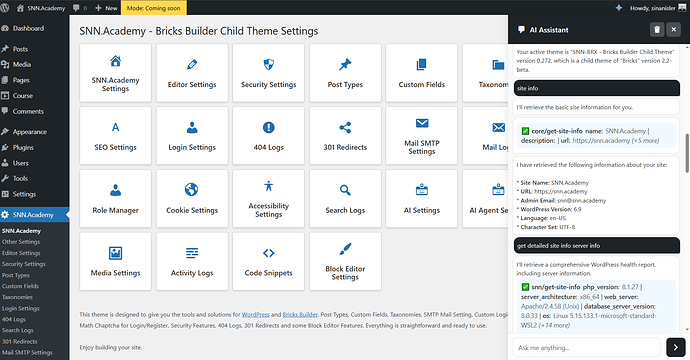Open SNN.Academy site link in admin bar
The height and width of the screenshot is (360, 690).
[x=41, y=8]
